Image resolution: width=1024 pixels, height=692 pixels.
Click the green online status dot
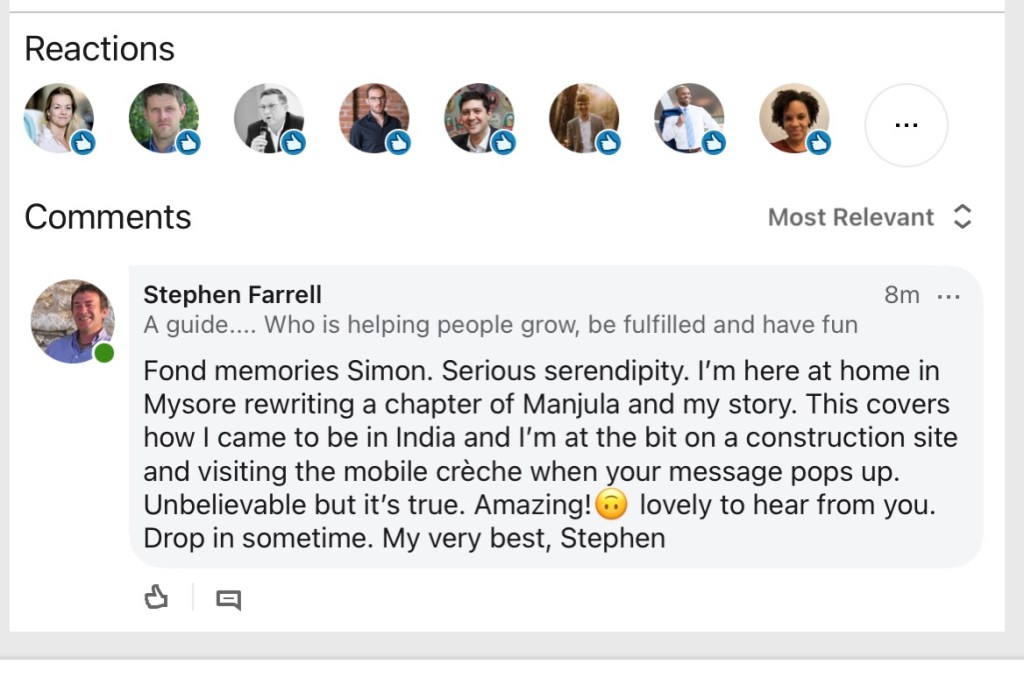click(104, 353)
